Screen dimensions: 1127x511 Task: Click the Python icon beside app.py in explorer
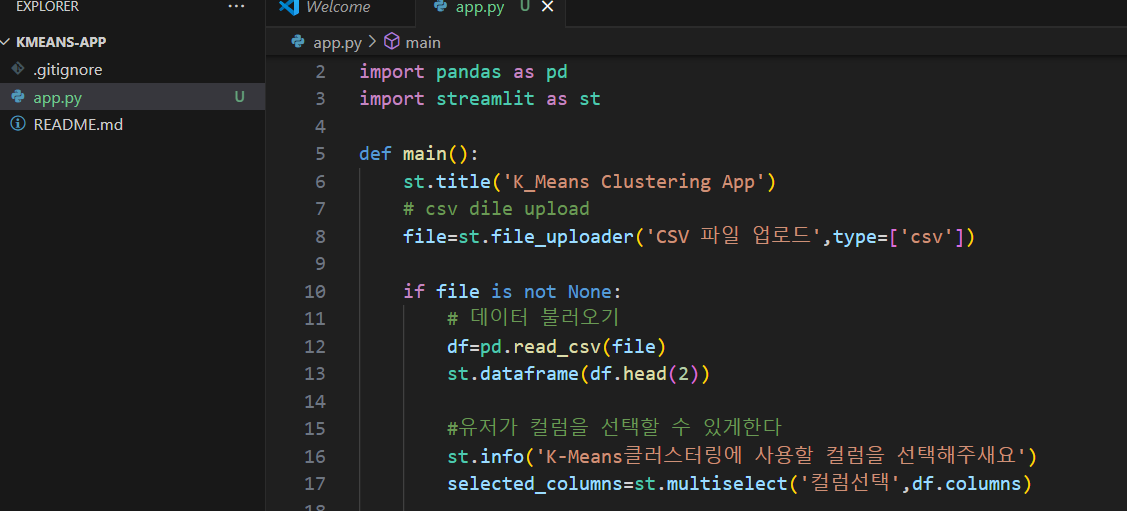[18, 97]
